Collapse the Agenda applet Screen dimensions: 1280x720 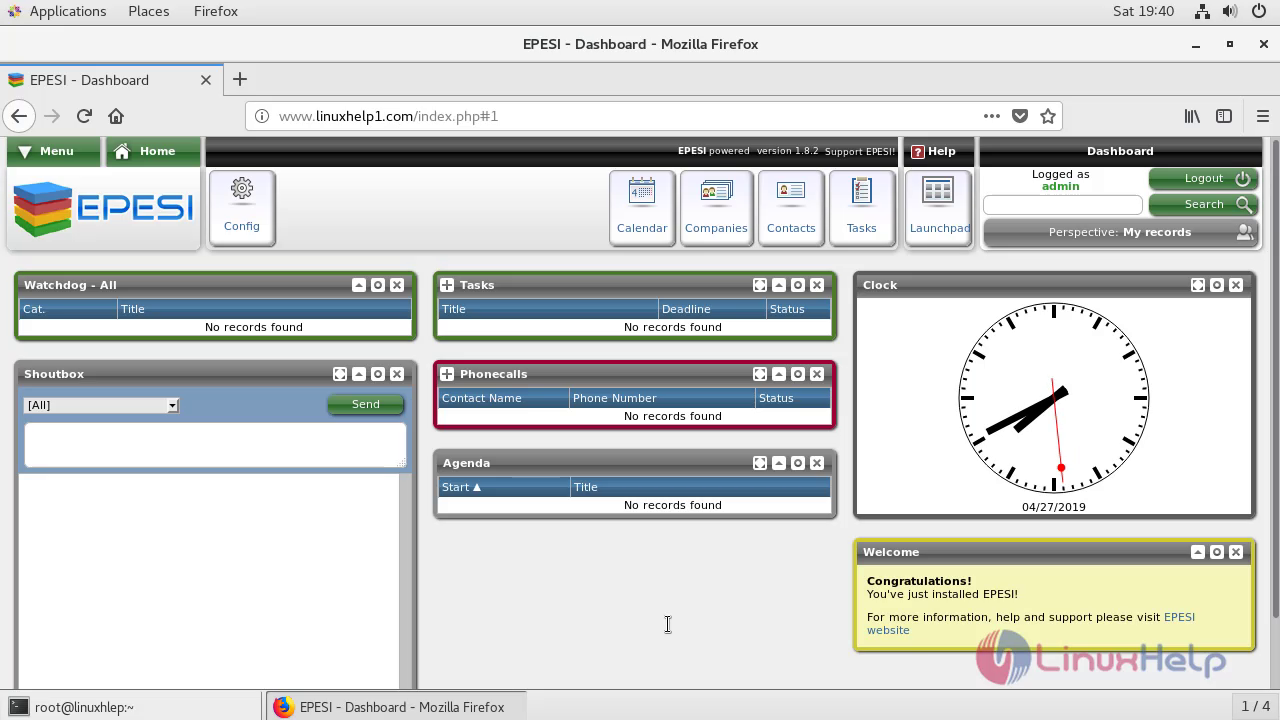click(779, 463)
